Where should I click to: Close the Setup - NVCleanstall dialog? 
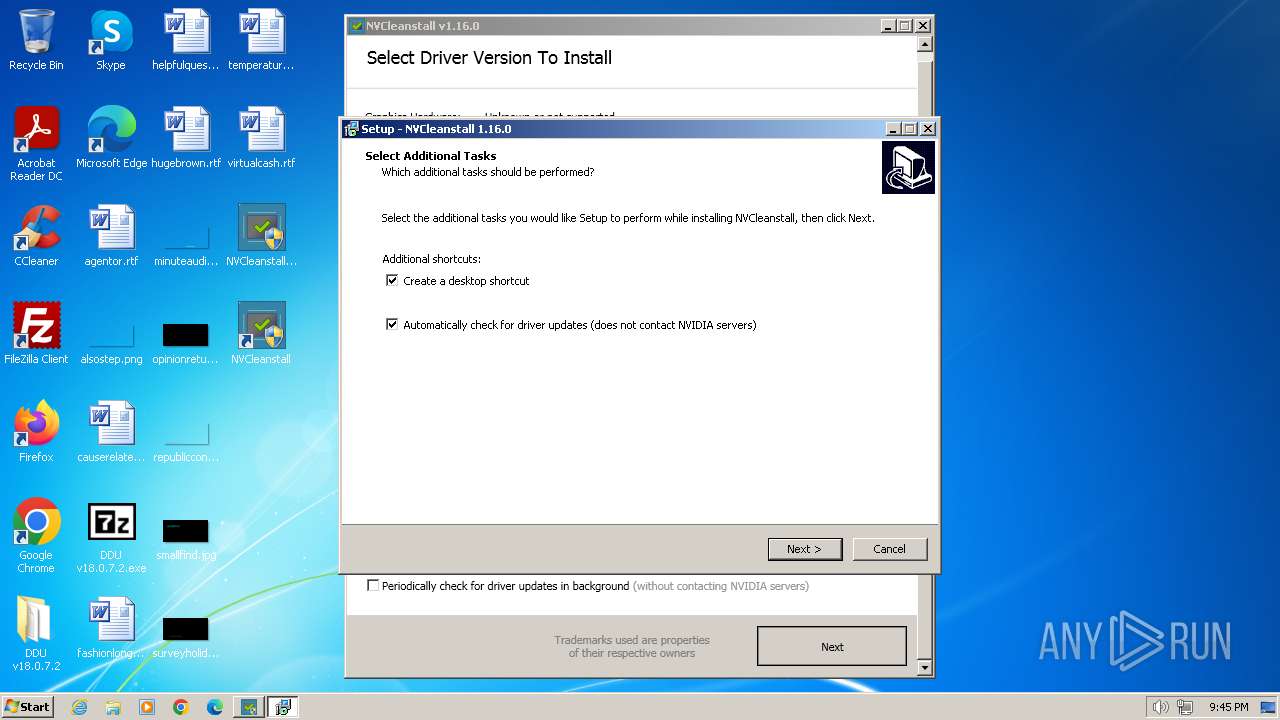927,129
